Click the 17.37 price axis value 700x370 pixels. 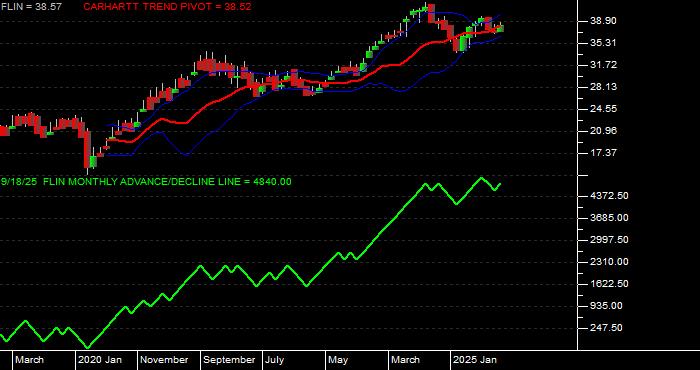pos(604,153)
